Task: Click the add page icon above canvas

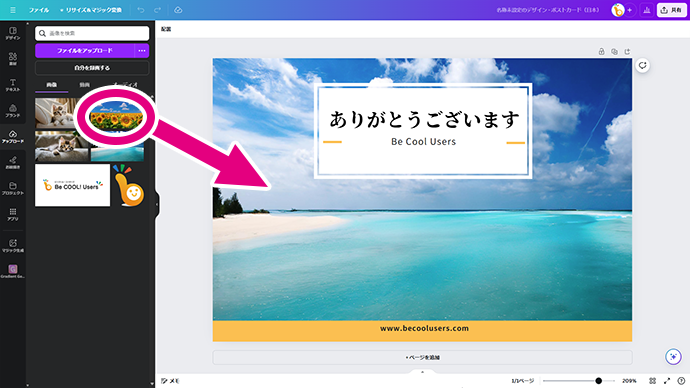Action: (x=627, y=51)
